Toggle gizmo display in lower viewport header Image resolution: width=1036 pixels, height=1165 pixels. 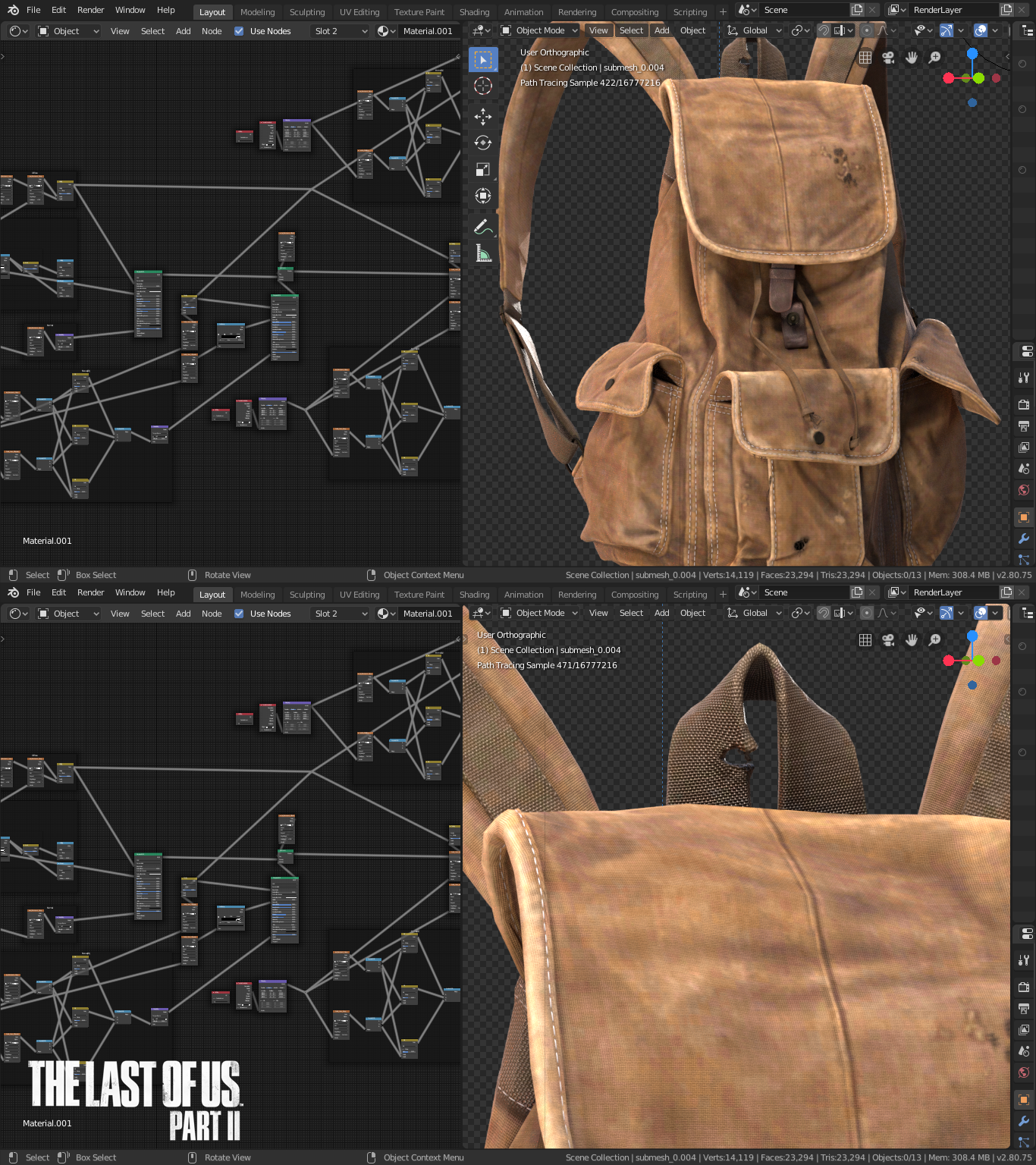pyautogui.click(x=946, y=613)
